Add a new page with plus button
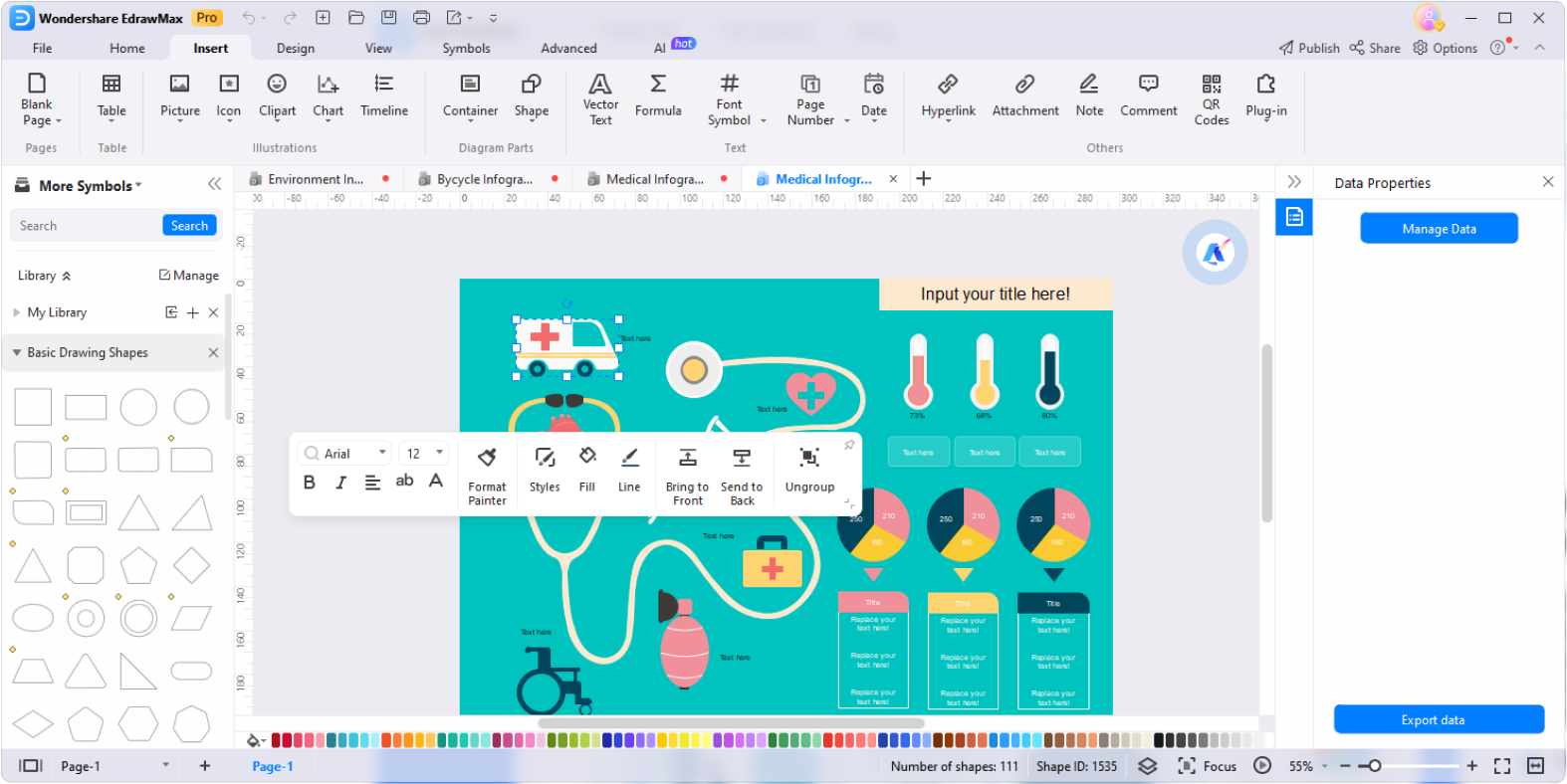Viewport: 1567px width, 784px height. coord(205,766)
